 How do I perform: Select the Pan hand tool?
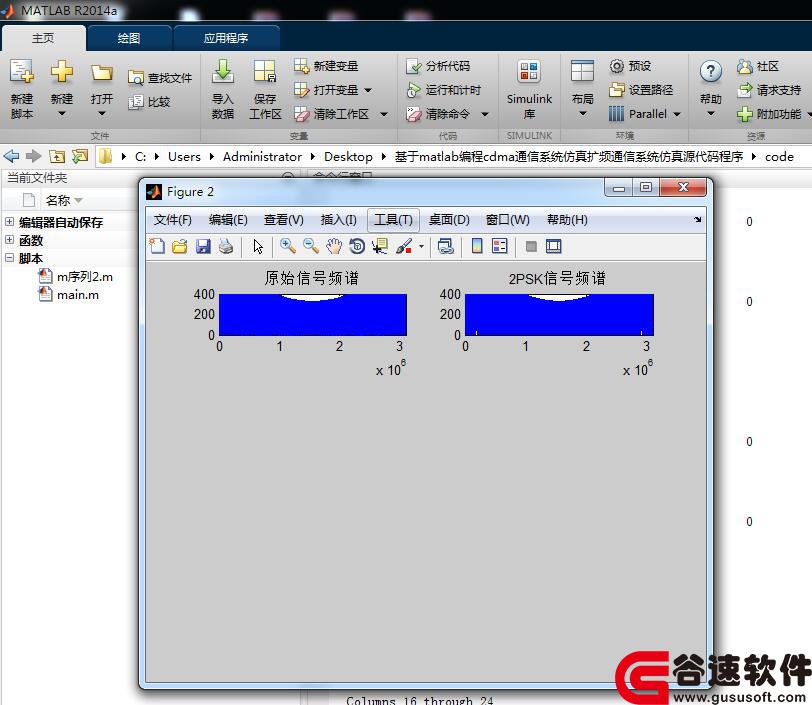(334, 247)
